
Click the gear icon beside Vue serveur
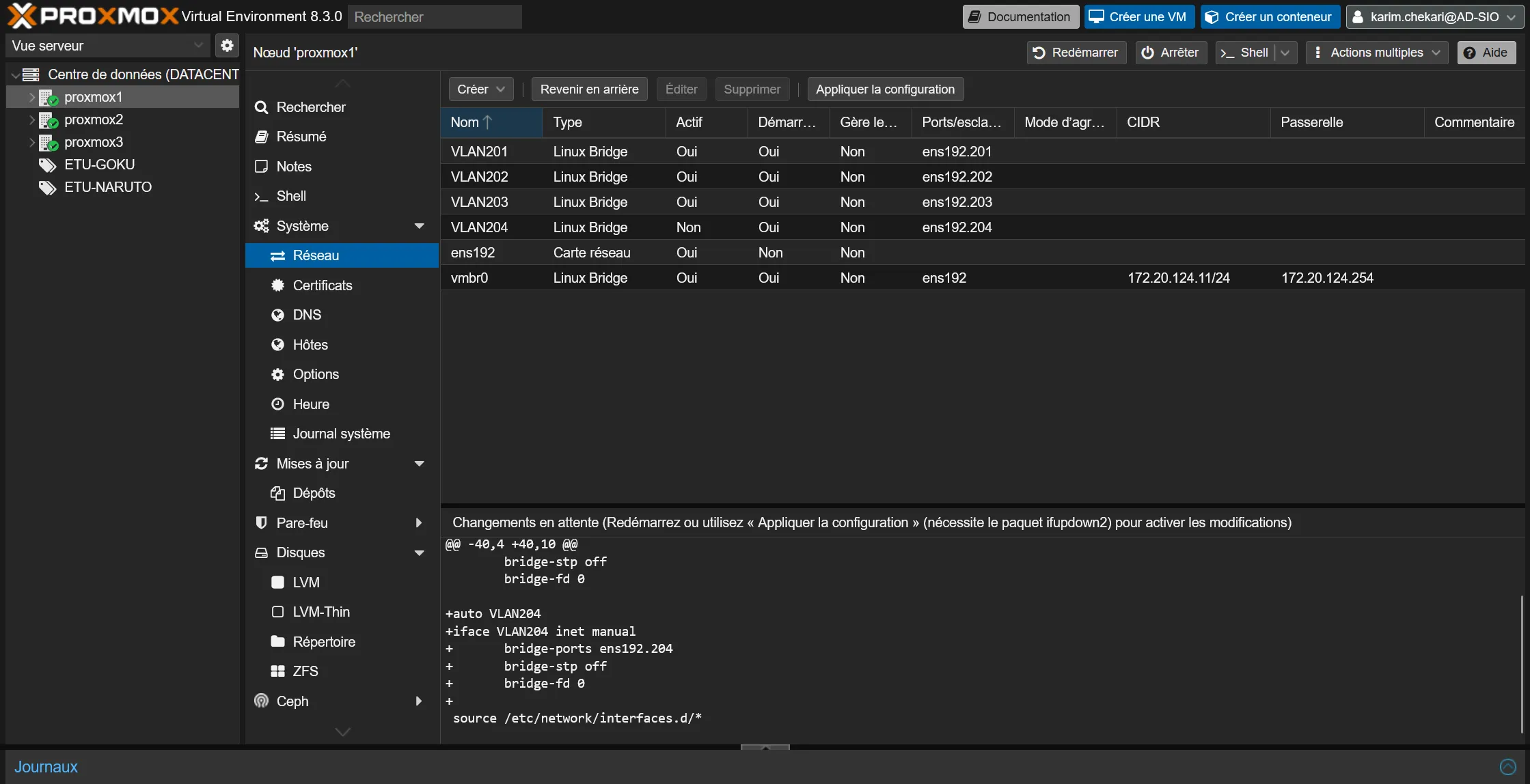[x=227, y=46]
